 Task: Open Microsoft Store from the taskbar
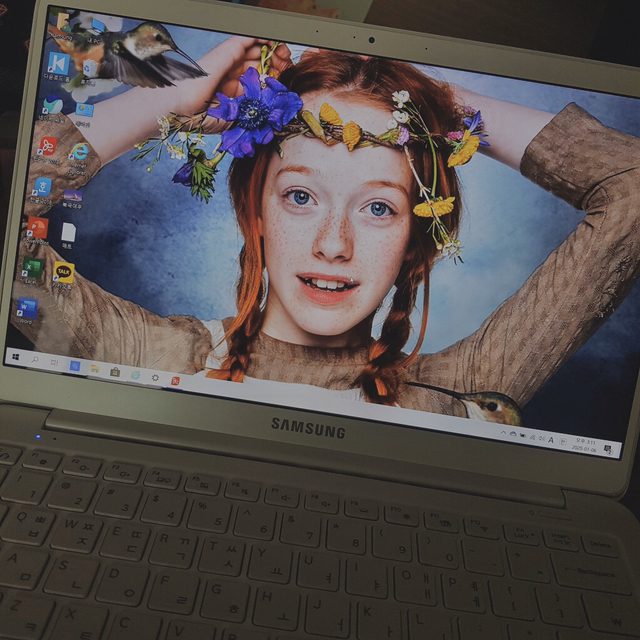pyautogui.click(x=115, y=372)
